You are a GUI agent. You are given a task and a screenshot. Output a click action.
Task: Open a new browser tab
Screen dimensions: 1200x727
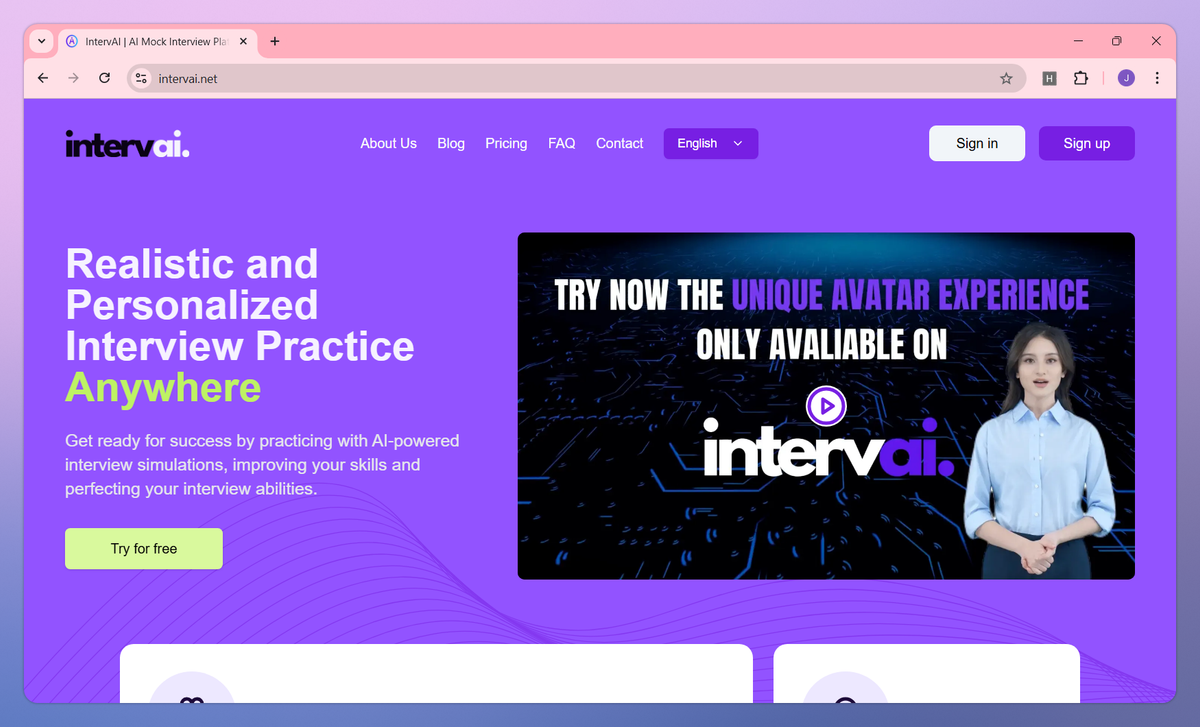coord(275,41)
